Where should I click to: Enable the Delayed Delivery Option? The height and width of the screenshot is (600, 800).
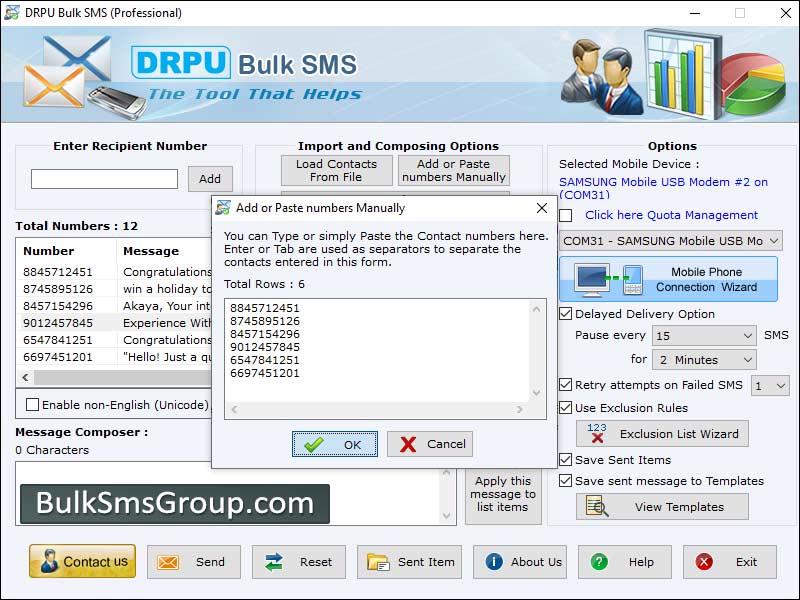(567, 313)
